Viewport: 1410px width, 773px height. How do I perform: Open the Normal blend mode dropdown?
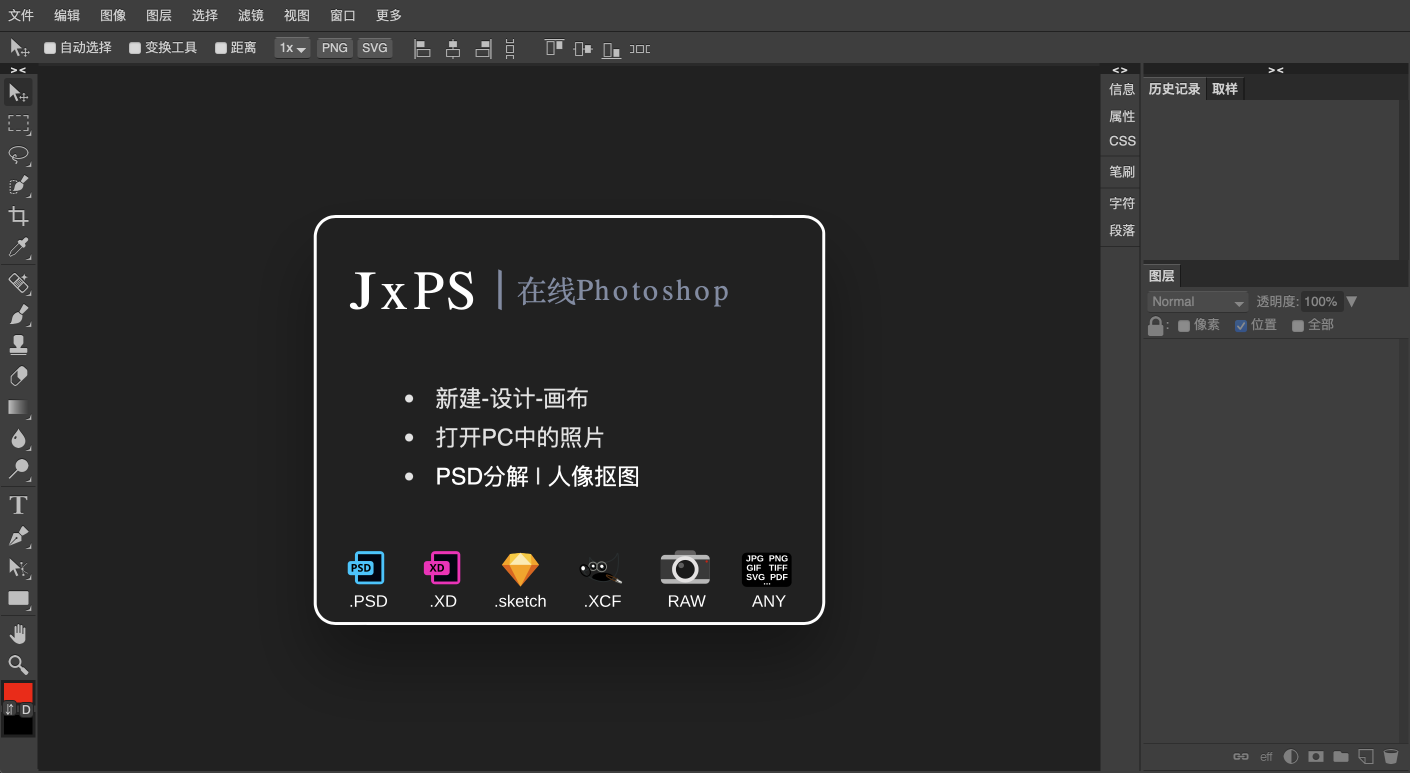tap(1197, 302)
